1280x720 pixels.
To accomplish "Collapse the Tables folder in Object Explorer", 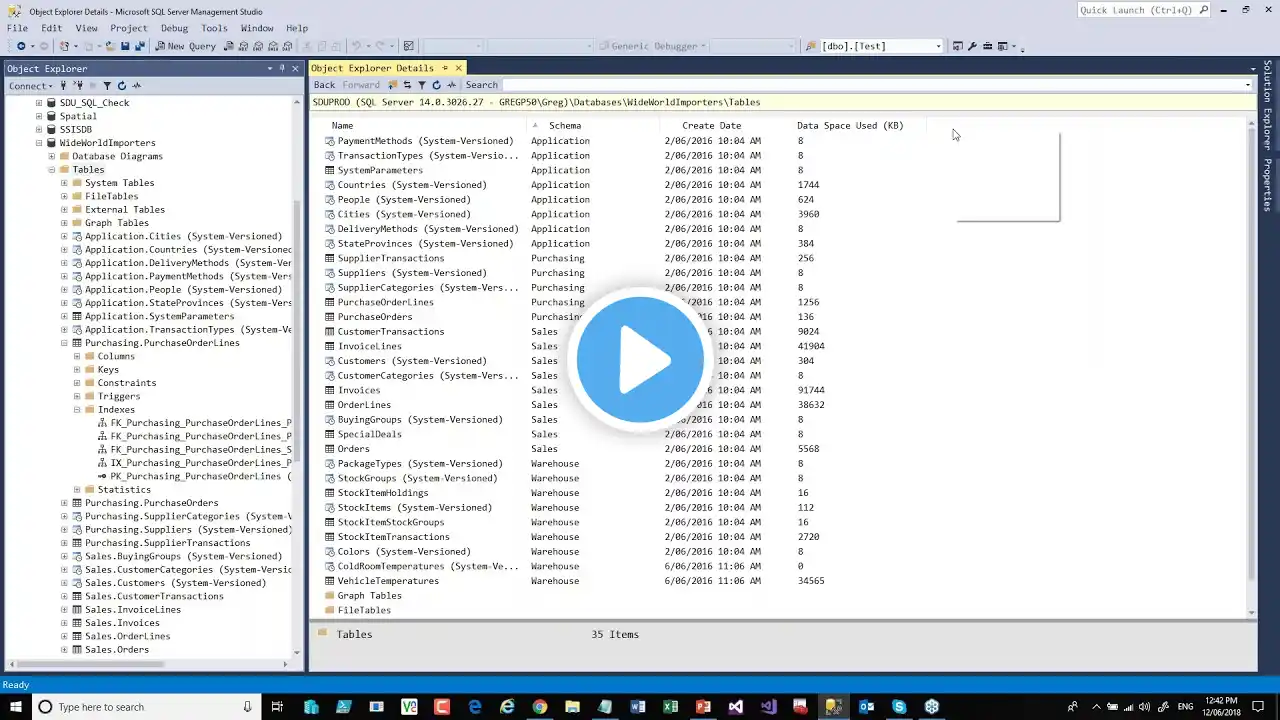I will pos(52,170).
